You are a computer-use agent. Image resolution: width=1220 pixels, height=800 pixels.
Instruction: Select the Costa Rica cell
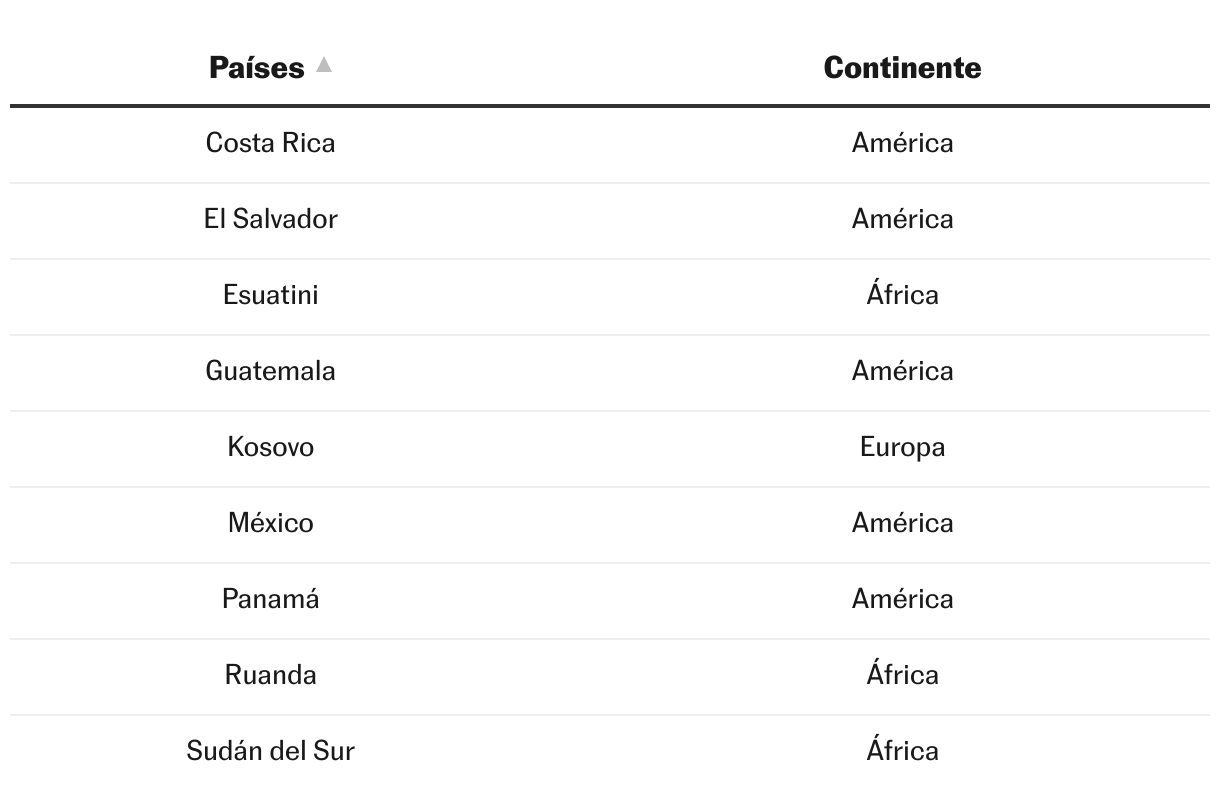[x=271, y=143]
